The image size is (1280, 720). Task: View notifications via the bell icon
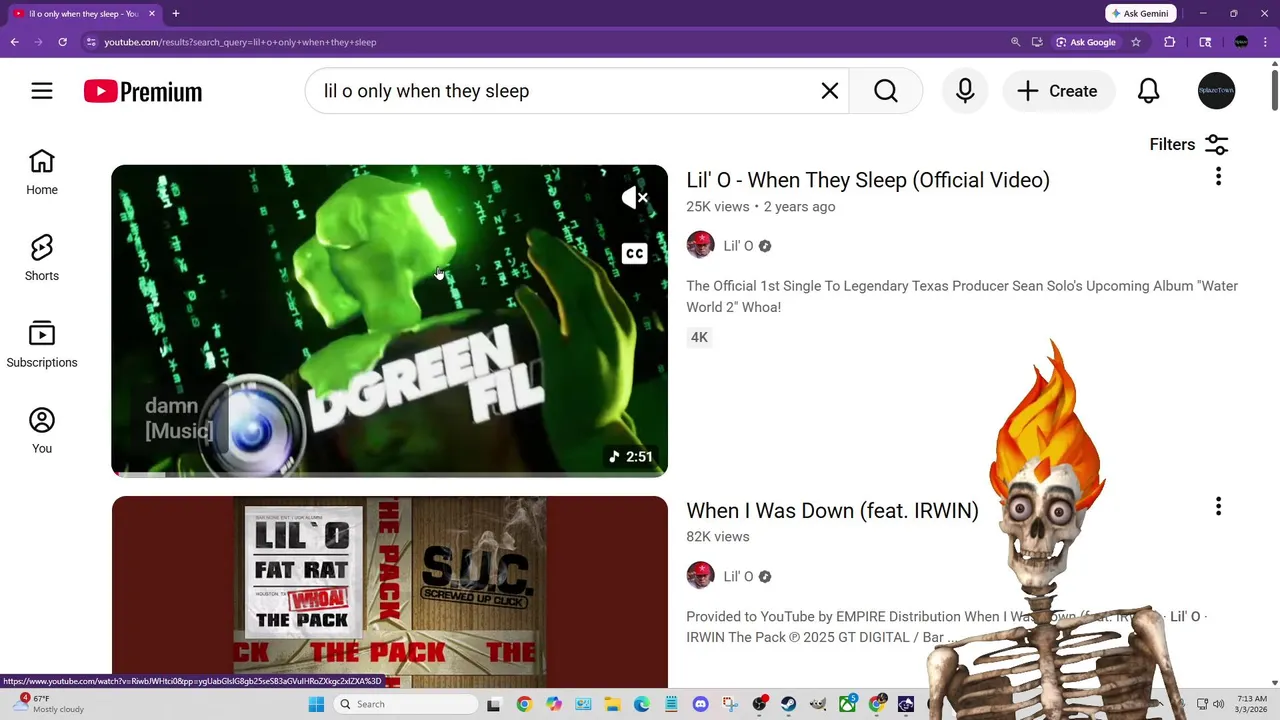pyautogui.click(x=1149, y=91)
